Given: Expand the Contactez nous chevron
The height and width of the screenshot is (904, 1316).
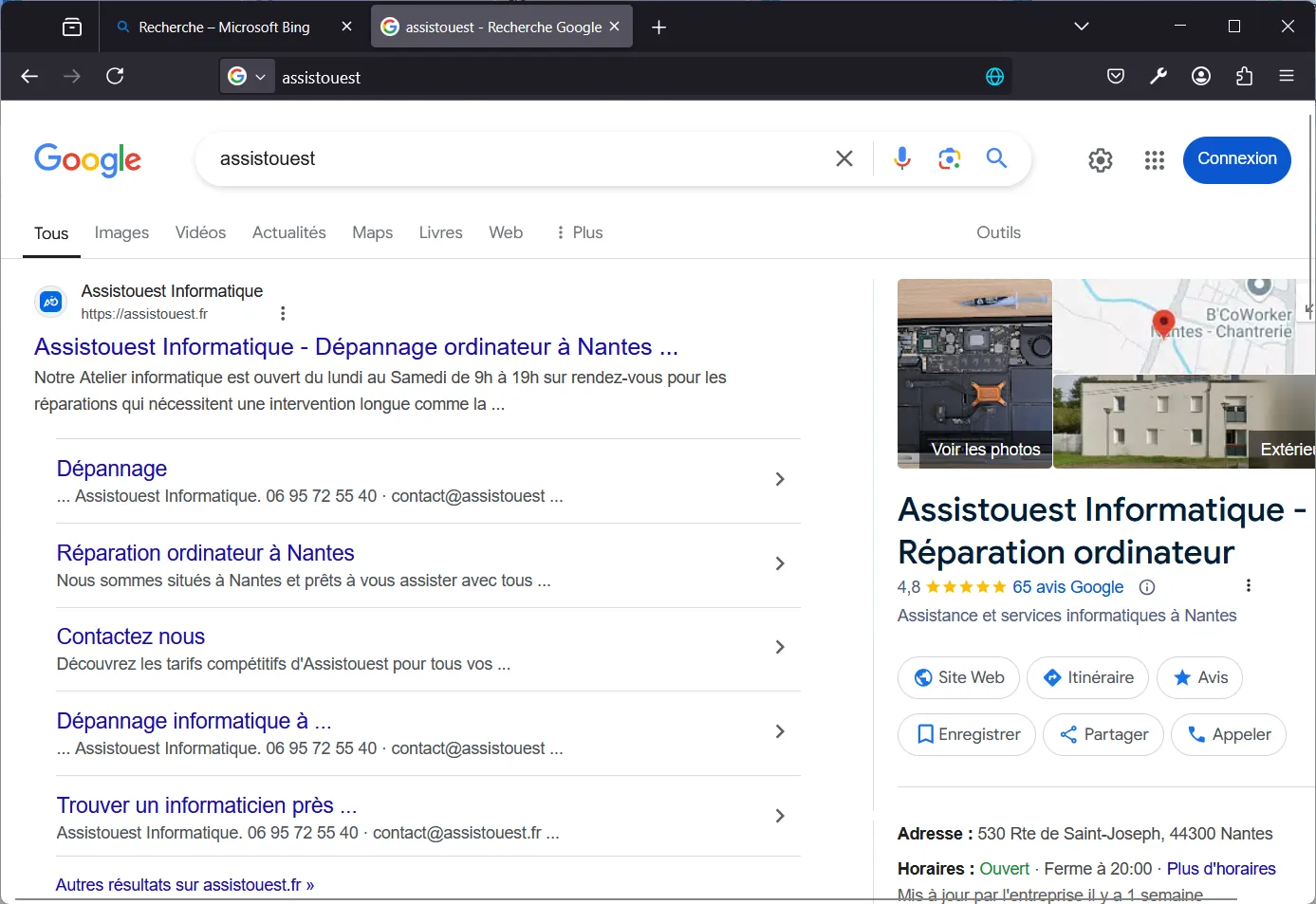Looking at the screenshot, I should click(x=780, y=647).
